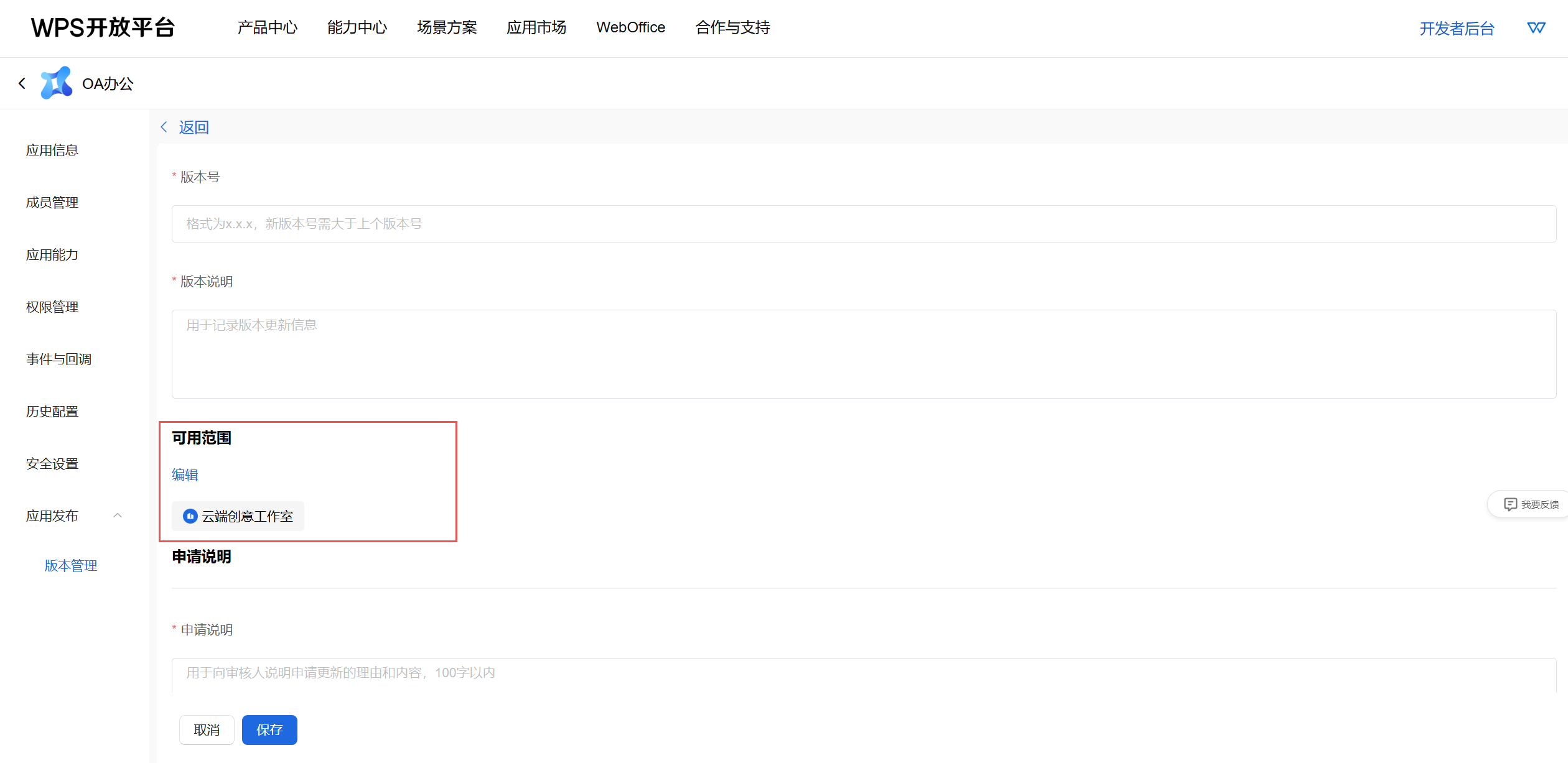The image size is (1568, 763).
Task: Open 产品中心 in top navigation
Action: tap(268, 27)
